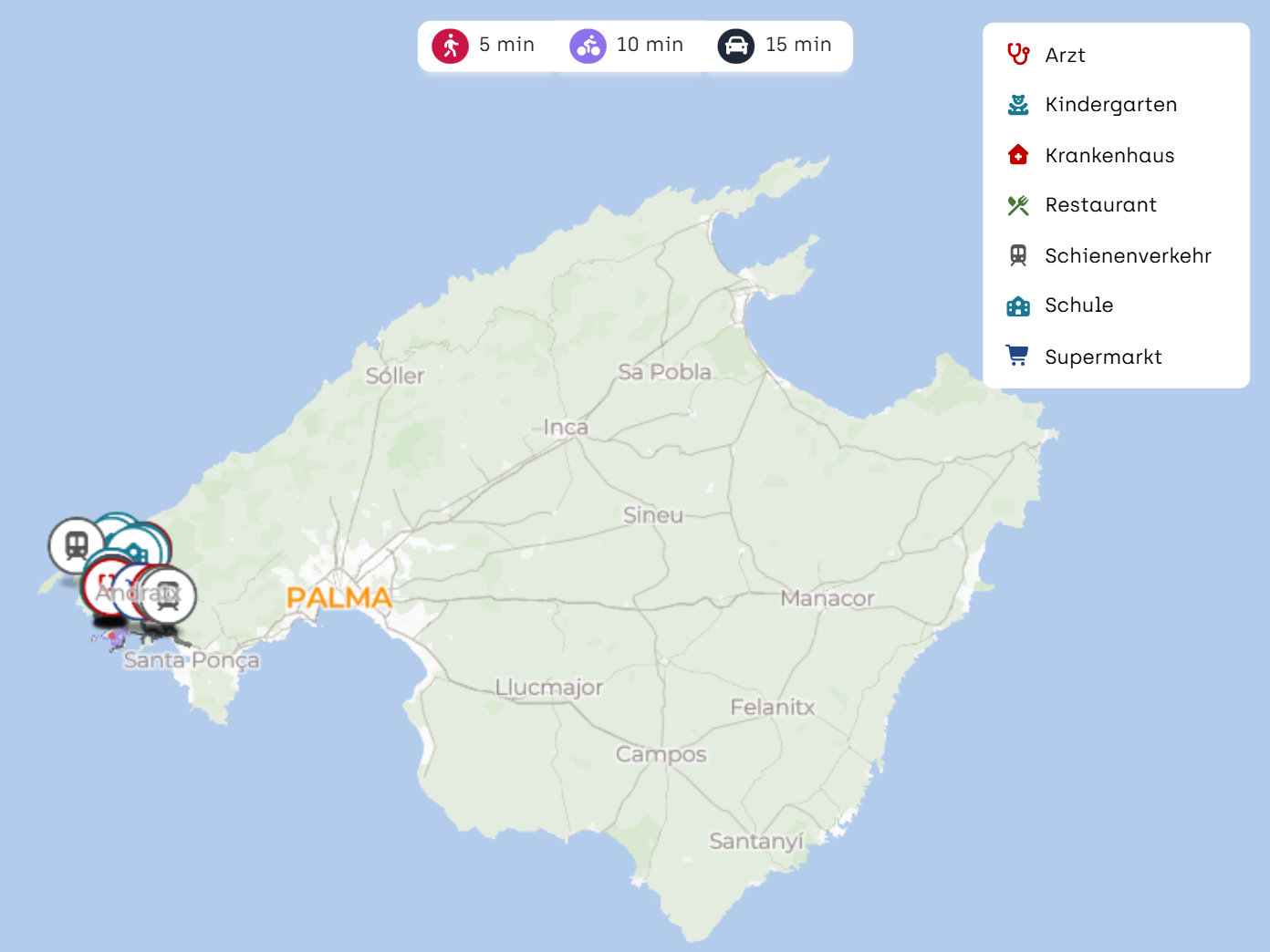
Task: Toggle the Schienenverkehr legend label
Action: 1128,256
